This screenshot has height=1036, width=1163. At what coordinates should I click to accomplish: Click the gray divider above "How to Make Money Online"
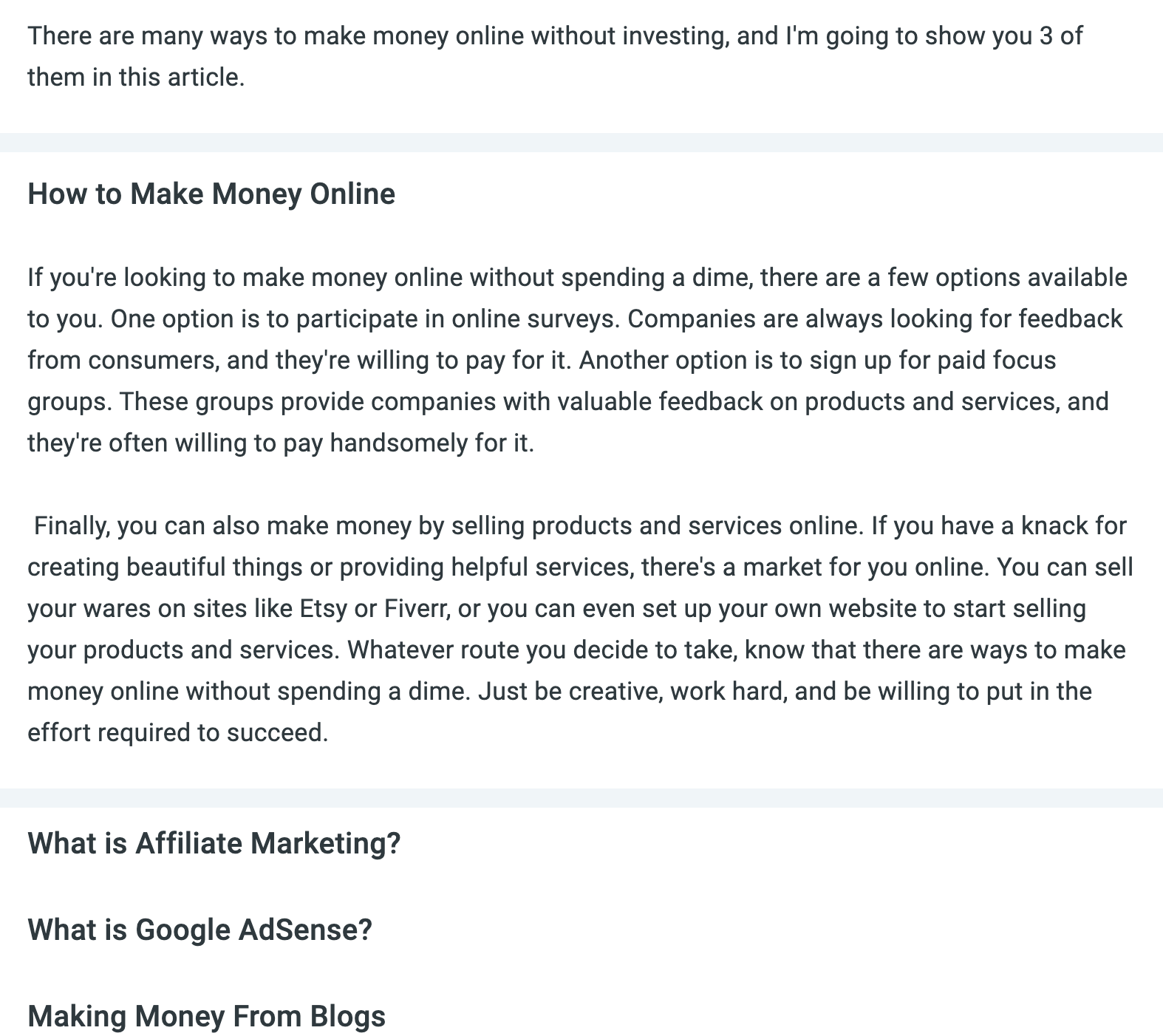581,143
